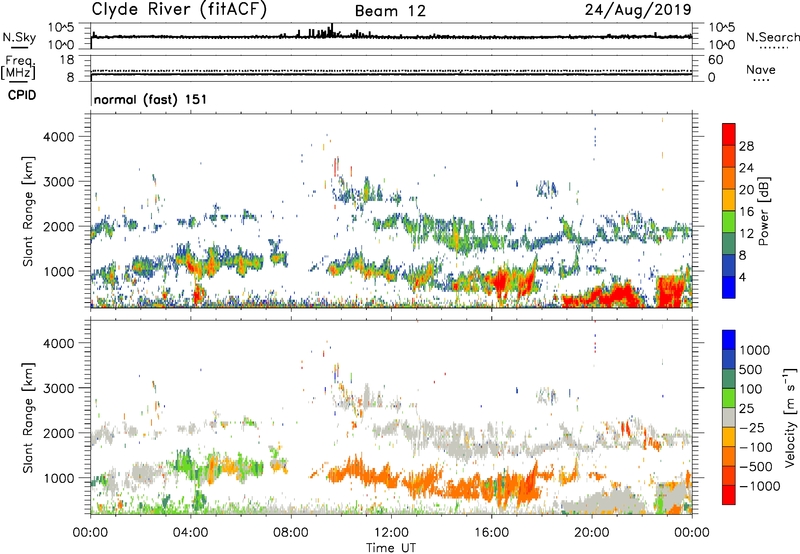Screen dimensions: 800x554
Task: Click the '3000' tick on power panel
Action: click(59, 182)
